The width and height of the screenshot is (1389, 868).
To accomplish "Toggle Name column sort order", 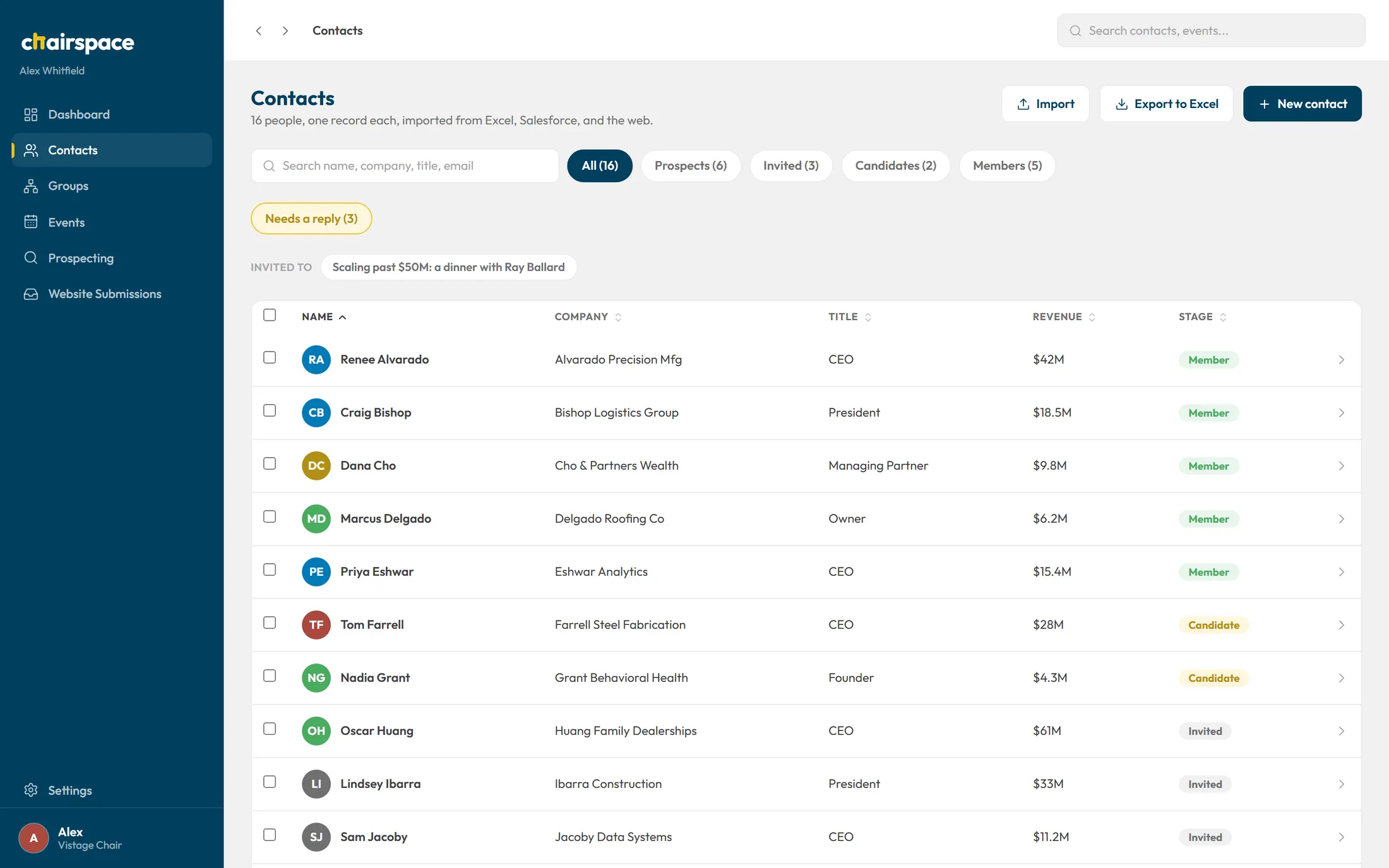I will pyautogui.click(x=324, y=317).
